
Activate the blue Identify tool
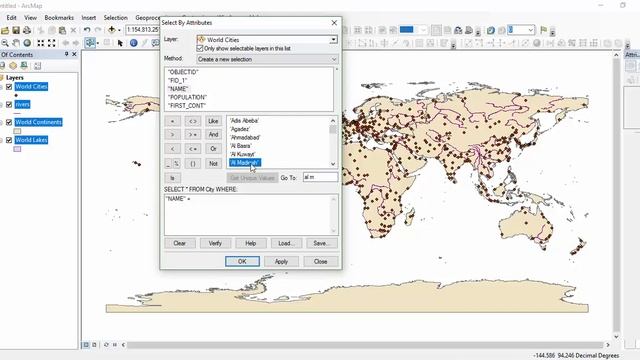point(133,43)
